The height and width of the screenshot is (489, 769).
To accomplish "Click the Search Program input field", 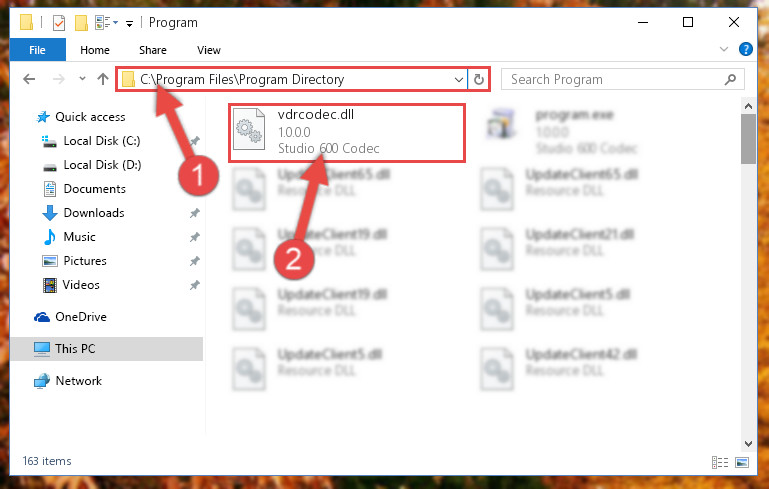I will point(613,79).
